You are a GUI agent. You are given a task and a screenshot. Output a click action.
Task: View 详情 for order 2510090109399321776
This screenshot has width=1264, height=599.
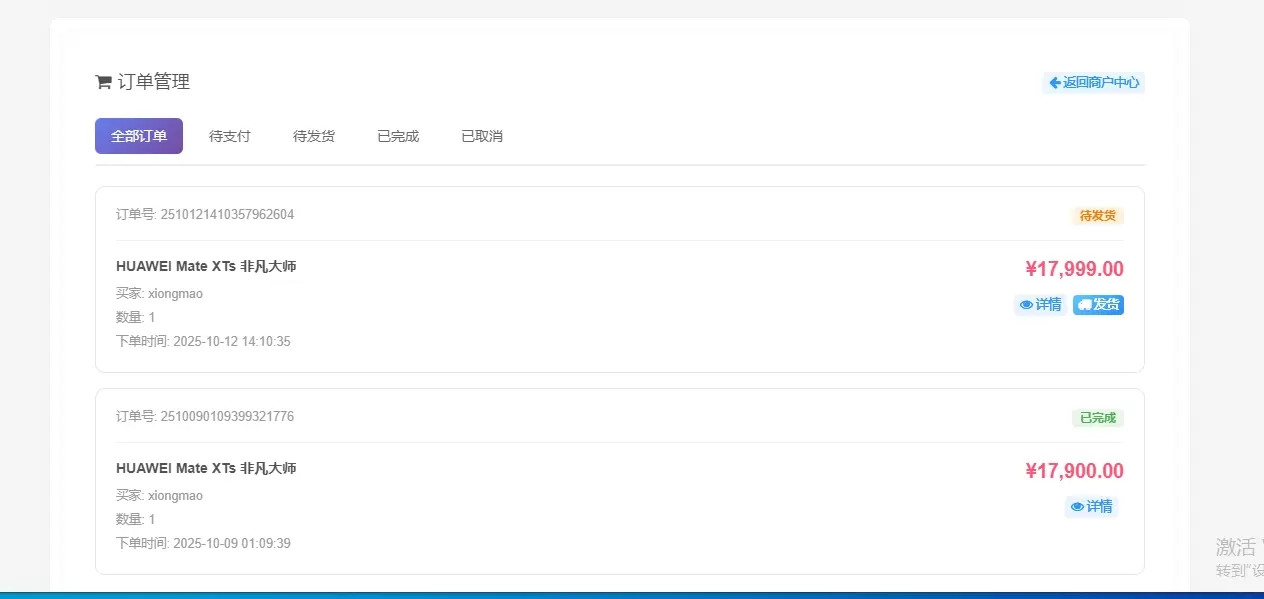coord(1091,507)
